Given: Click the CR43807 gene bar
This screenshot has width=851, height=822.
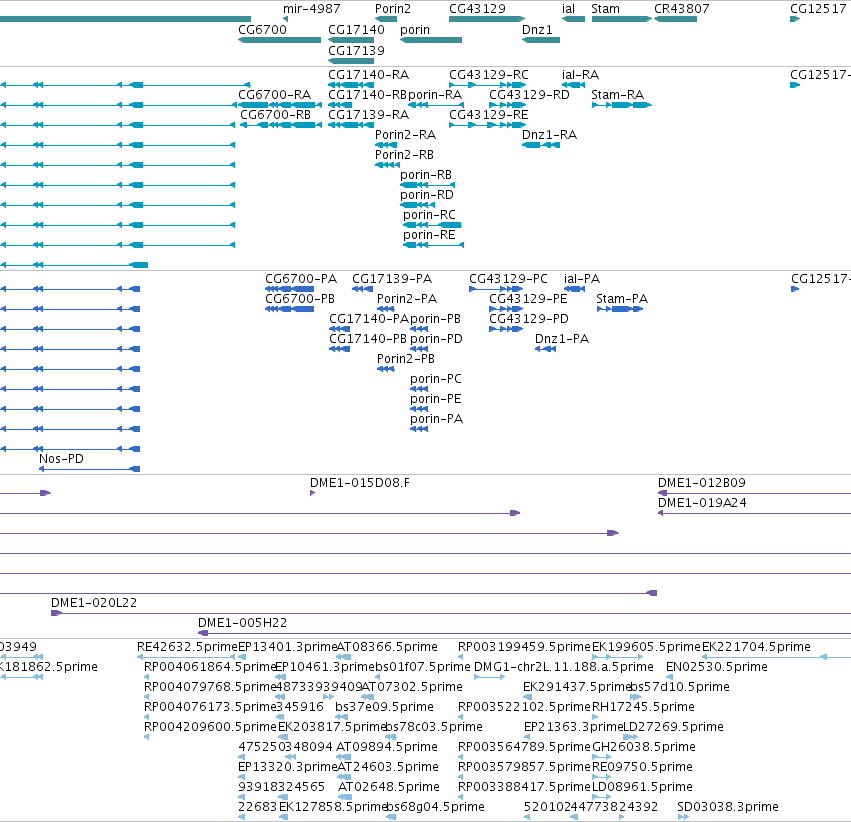Looking at the screenshot, I should (675, 20).
